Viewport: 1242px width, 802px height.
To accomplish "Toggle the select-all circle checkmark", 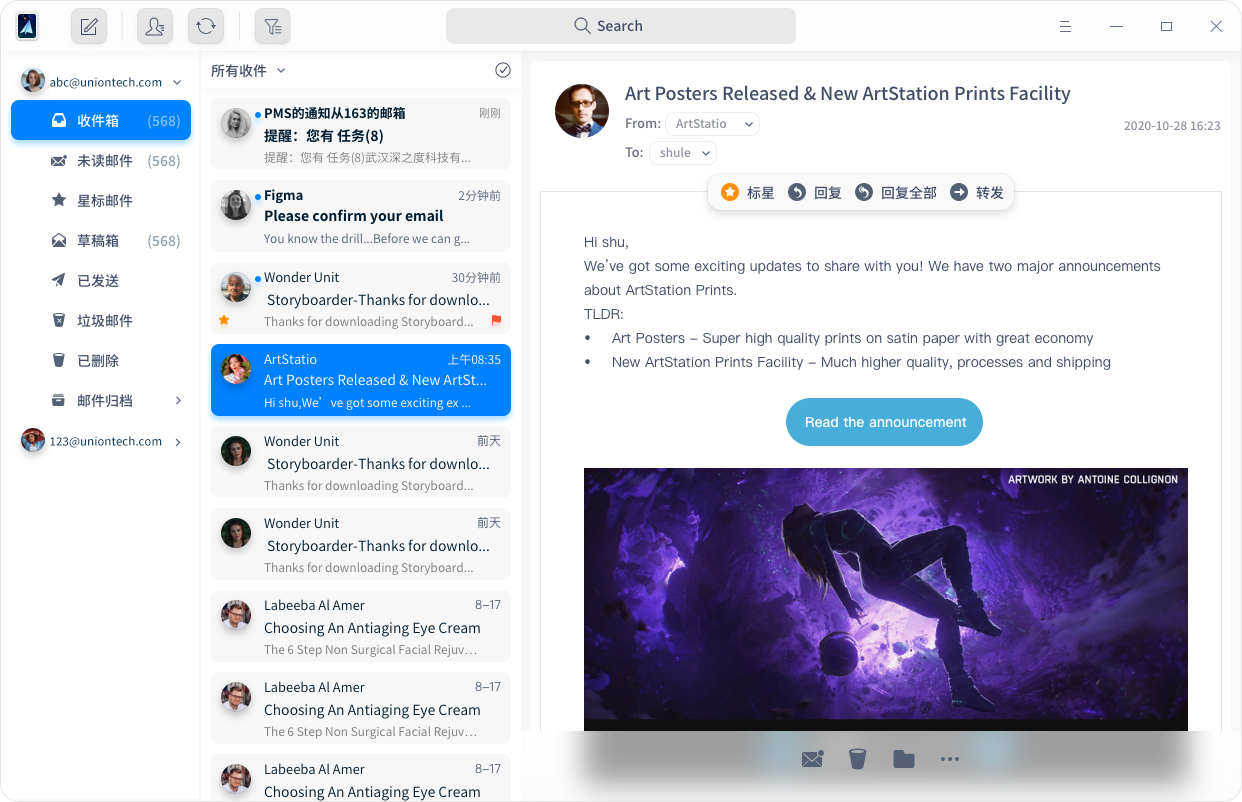I will coord(503,70).
